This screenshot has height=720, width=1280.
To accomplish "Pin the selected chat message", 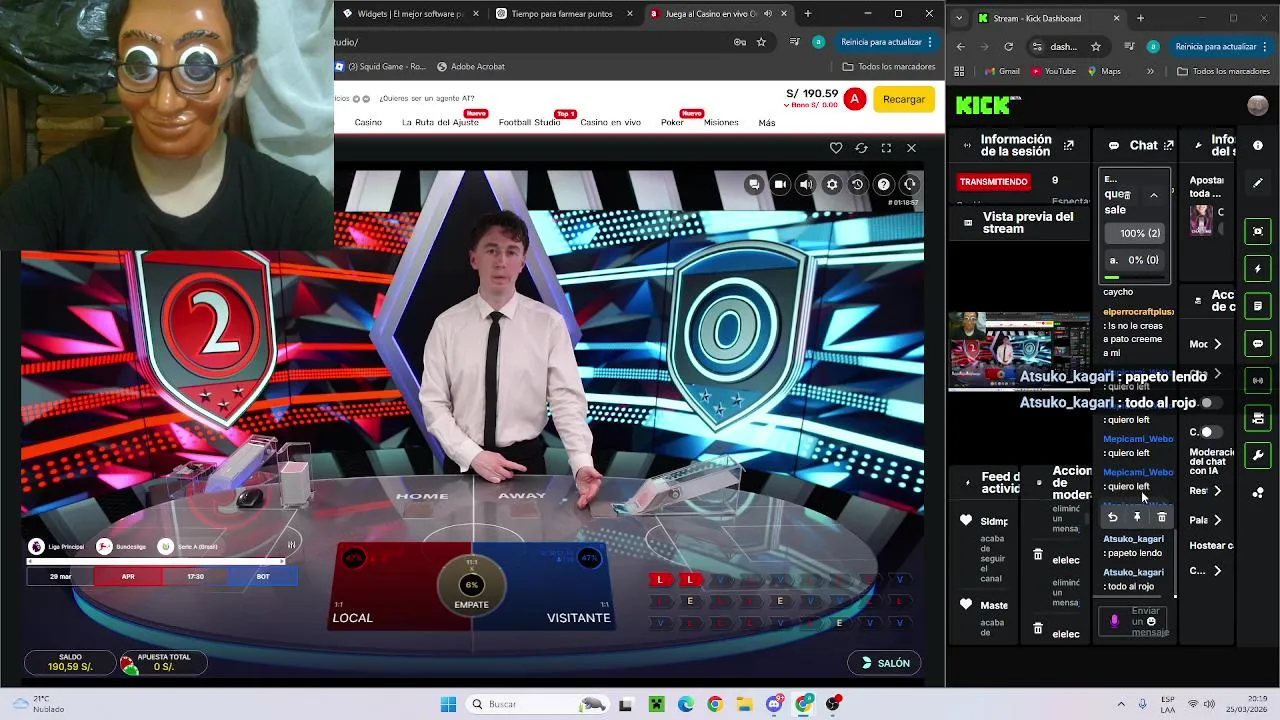I will tap(1137, 517).
